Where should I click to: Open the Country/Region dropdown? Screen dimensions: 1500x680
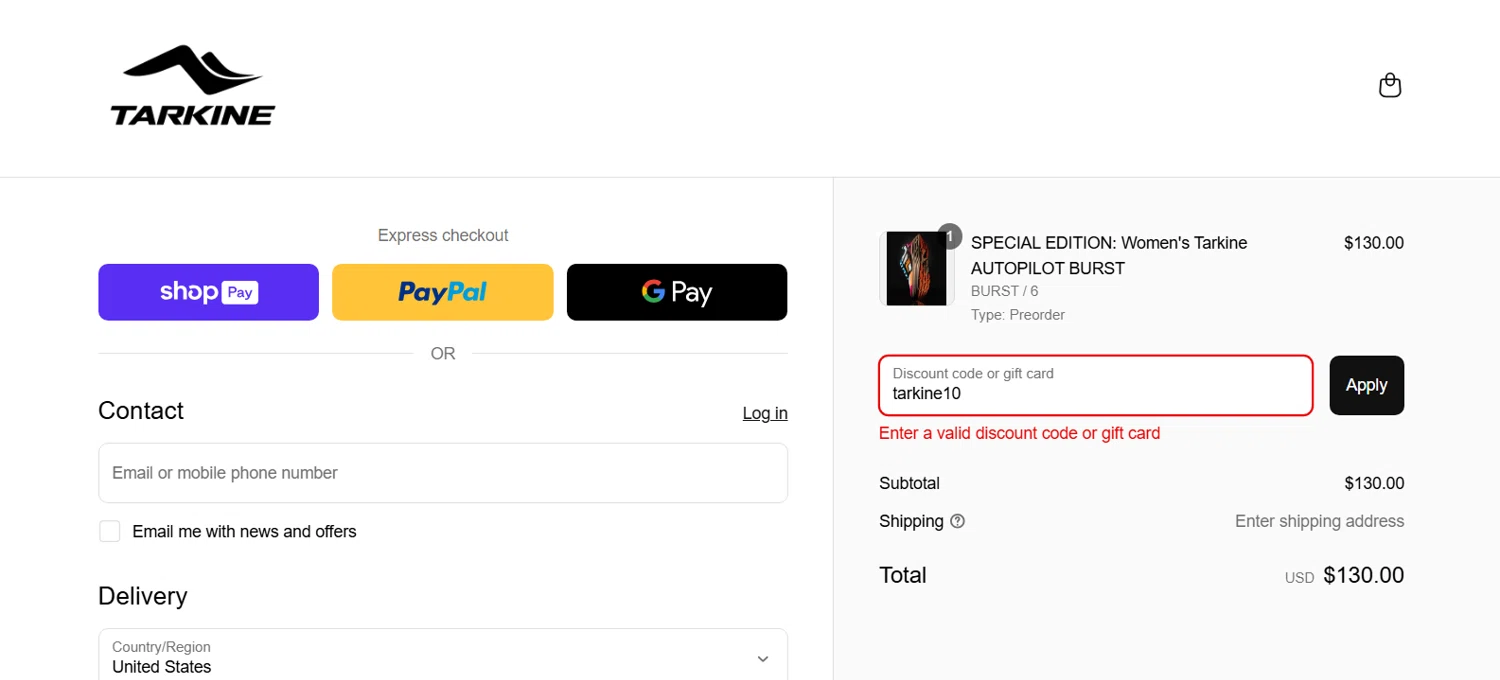443,657
